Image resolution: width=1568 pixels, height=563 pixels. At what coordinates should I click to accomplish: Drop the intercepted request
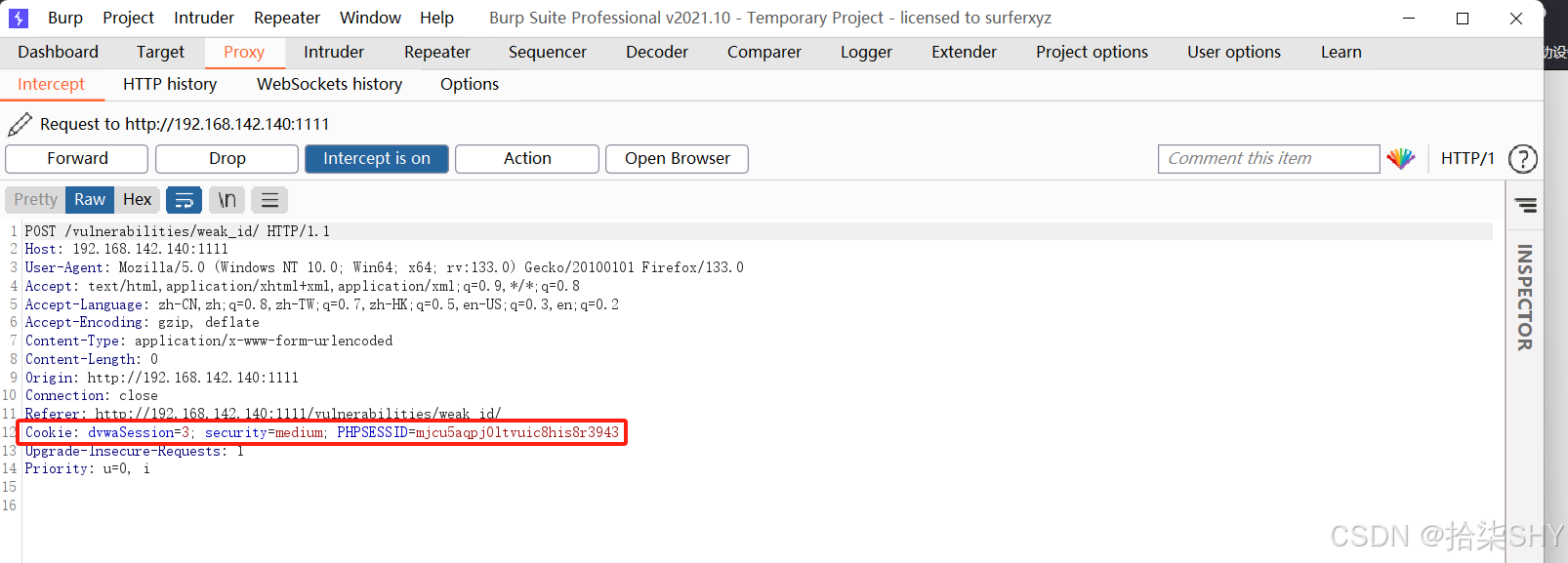[227, 159]
